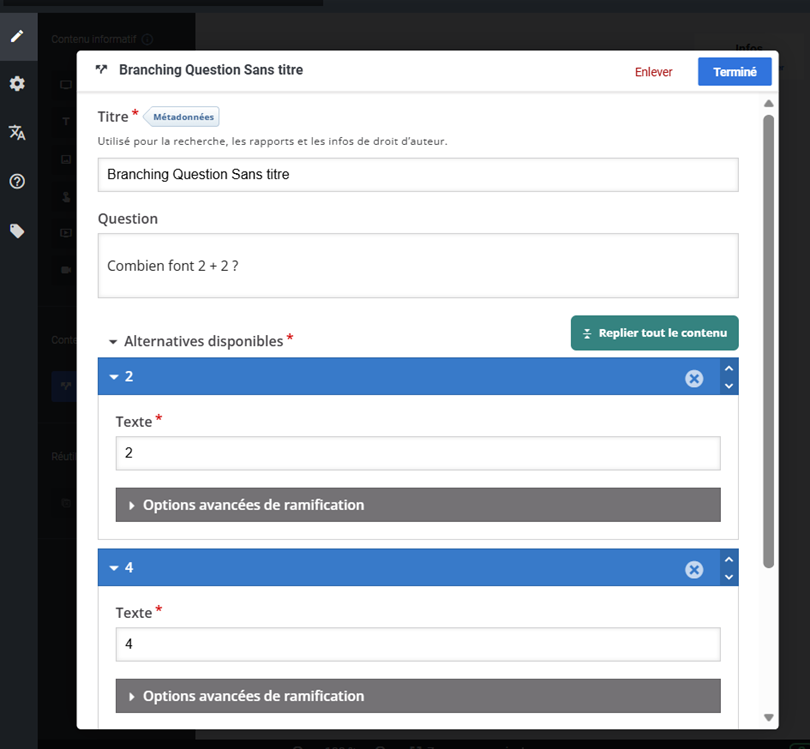
Task: Collapse the alternative 4 header
Action: pyautogui.click(x=114, y=568)
